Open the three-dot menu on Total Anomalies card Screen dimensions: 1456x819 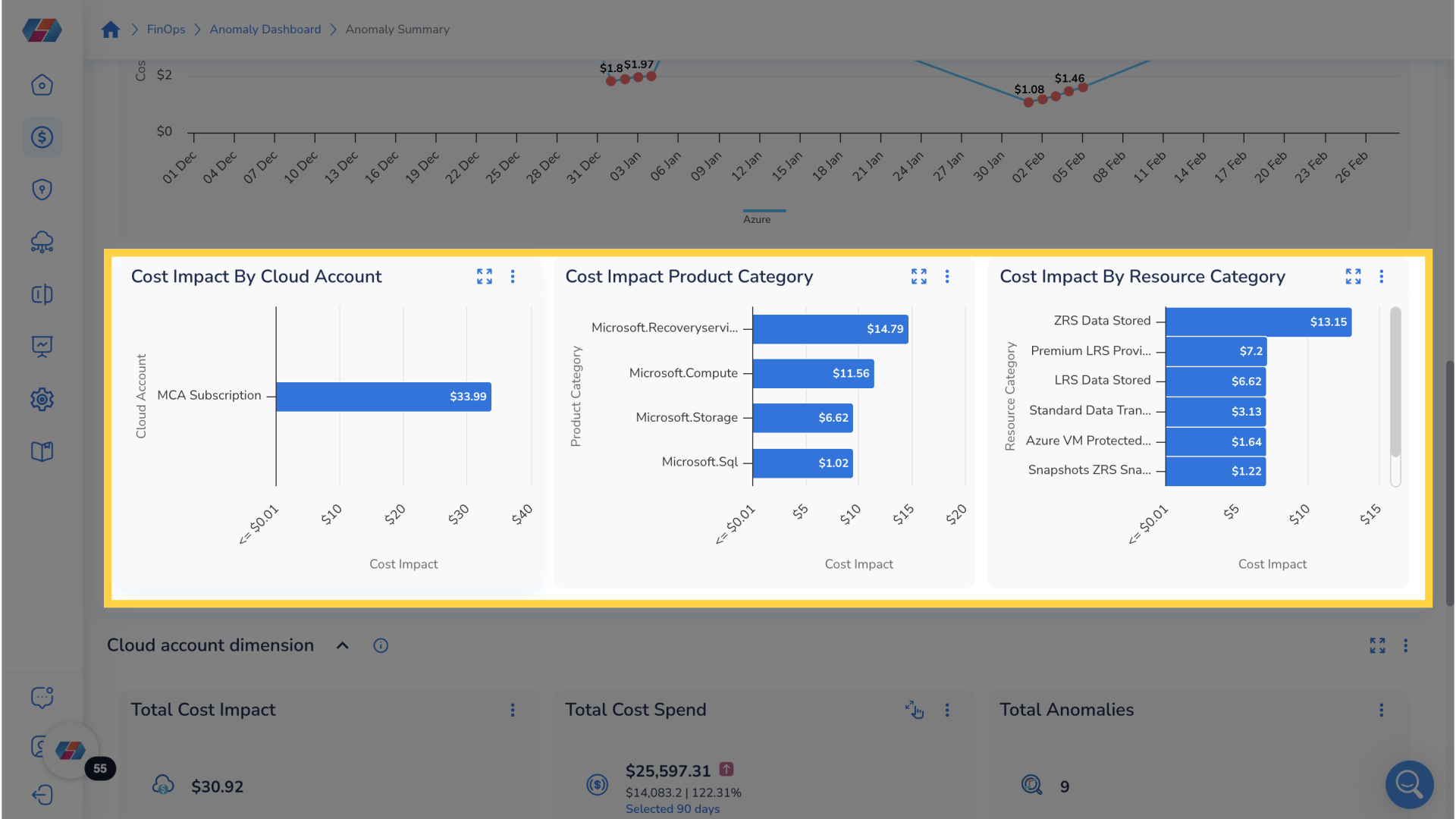click(1381, 710)
